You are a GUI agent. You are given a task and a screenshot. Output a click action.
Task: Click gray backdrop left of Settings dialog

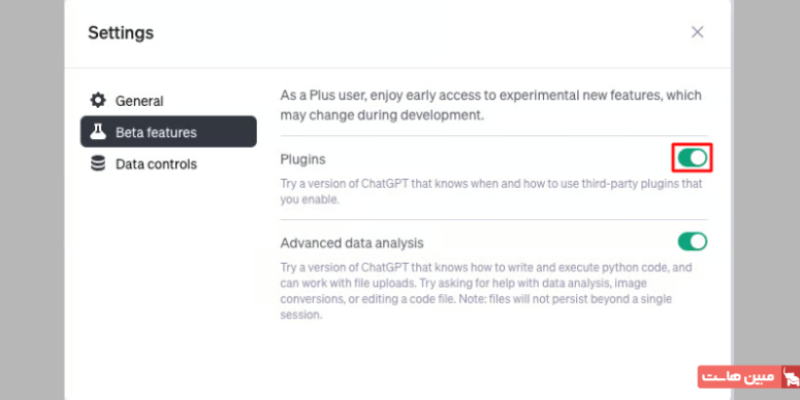pos(32,200)
